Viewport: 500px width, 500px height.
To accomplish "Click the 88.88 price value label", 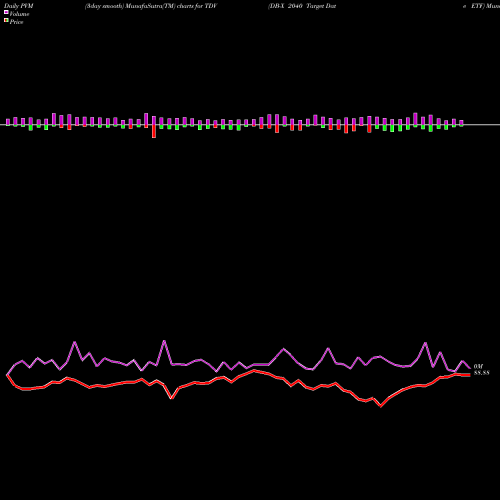I will (x=482, y=373).
